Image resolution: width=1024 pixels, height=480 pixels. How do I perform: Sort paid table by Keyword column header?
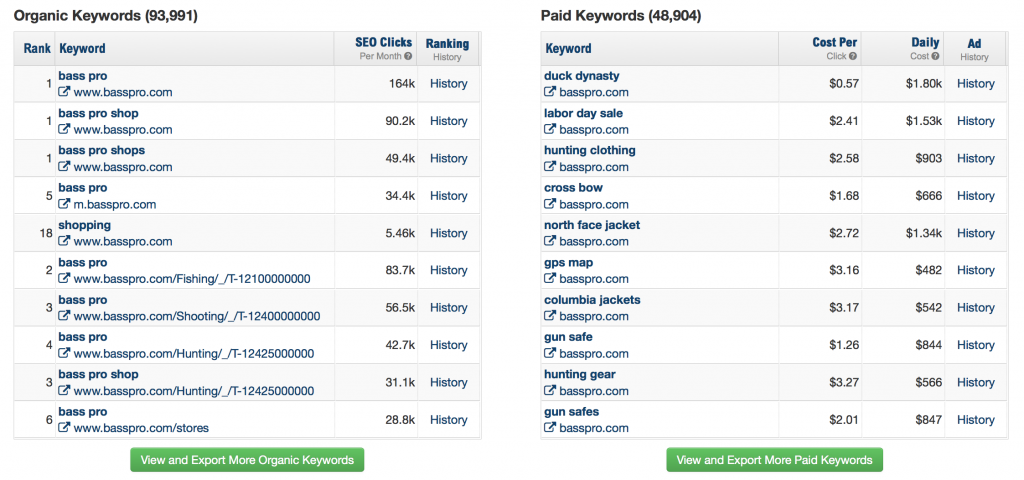[568, 48]
